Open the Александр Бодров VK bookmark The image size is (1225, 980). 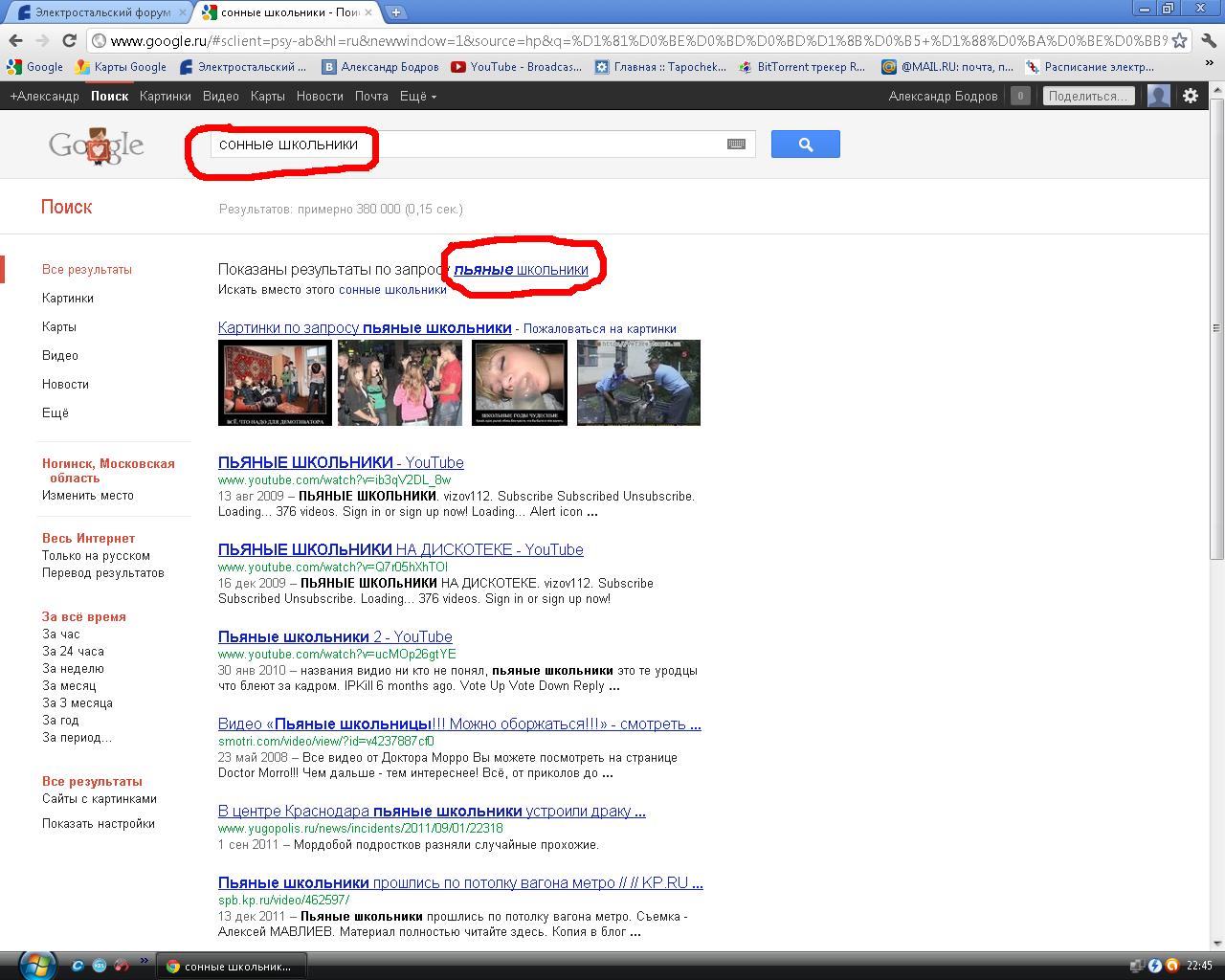(x=381, y=67)
